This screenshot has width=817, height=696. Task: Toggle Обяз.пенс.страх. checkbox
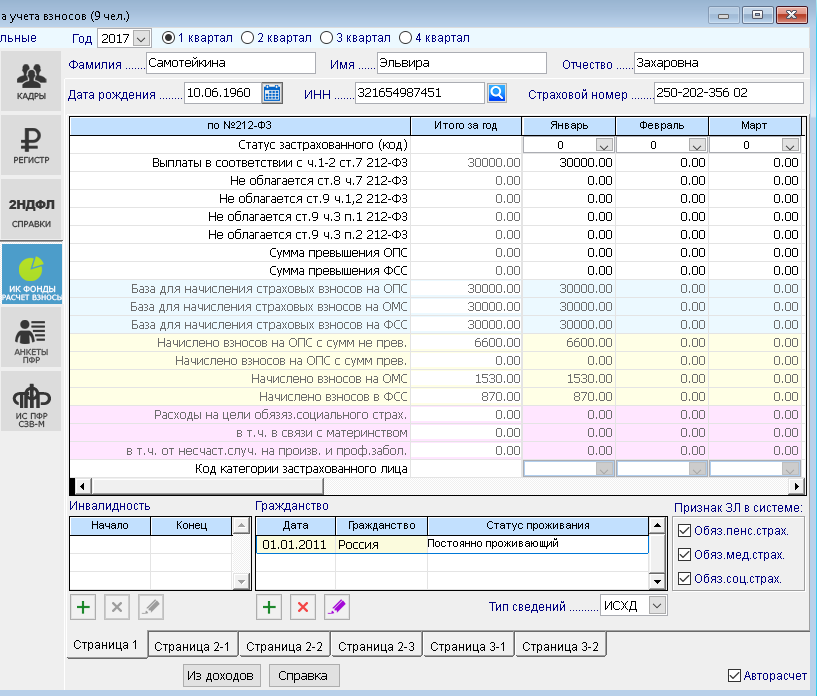684,531
